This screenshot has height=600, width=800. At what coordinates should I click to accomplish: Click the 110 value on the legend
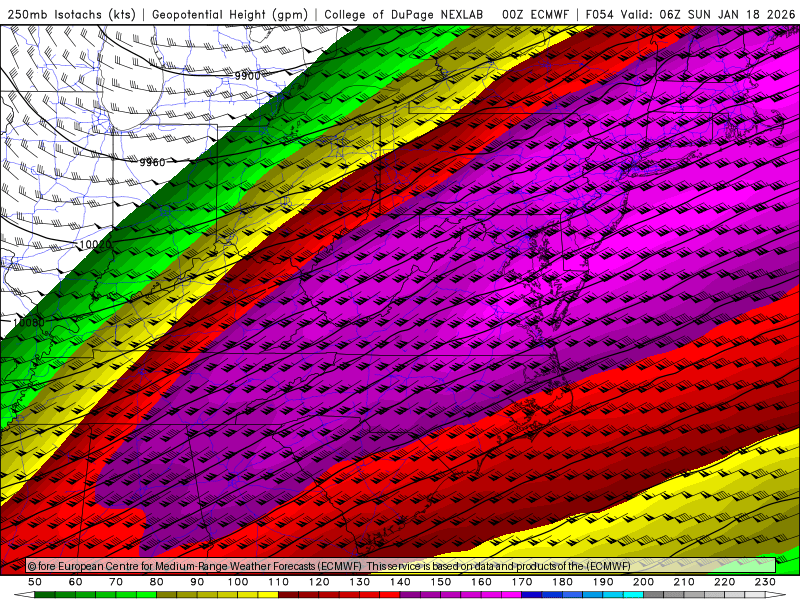point(278,582)
